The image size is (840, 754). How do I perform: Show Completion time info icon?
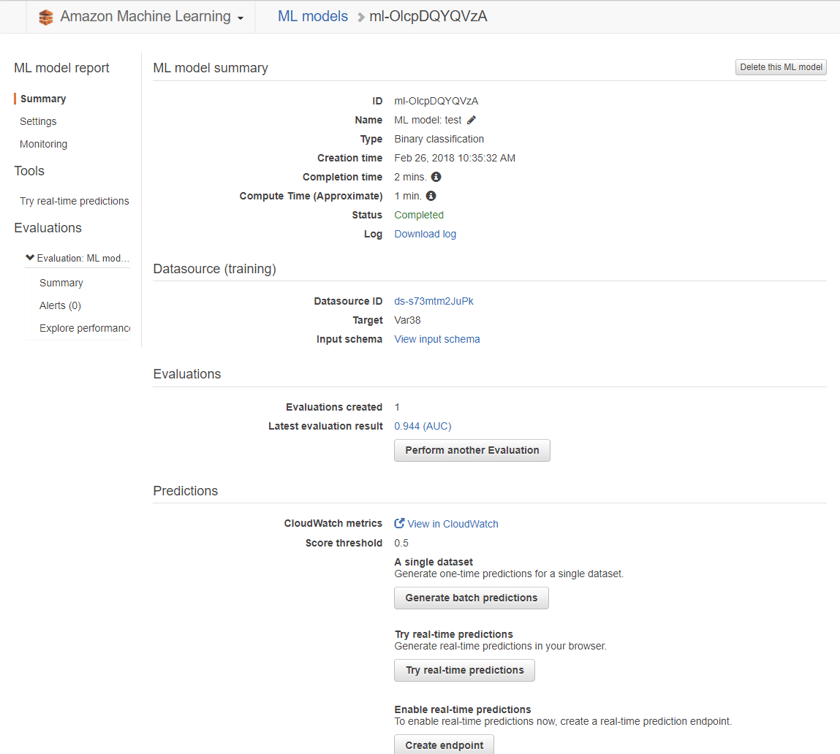tap(436, 177)
